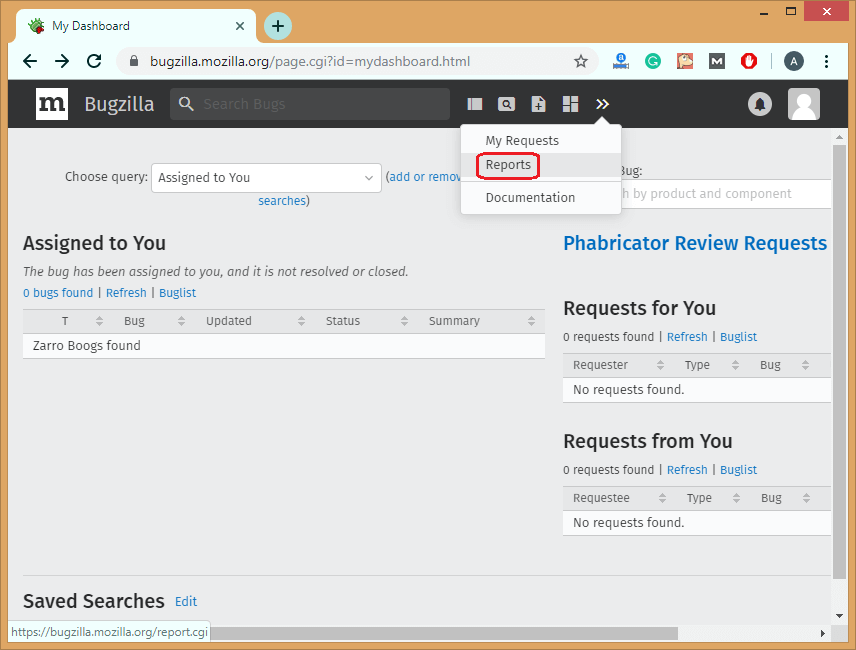856x650 pixels.
Task: Click the scroll down arrow
Action: click(839, 616)
